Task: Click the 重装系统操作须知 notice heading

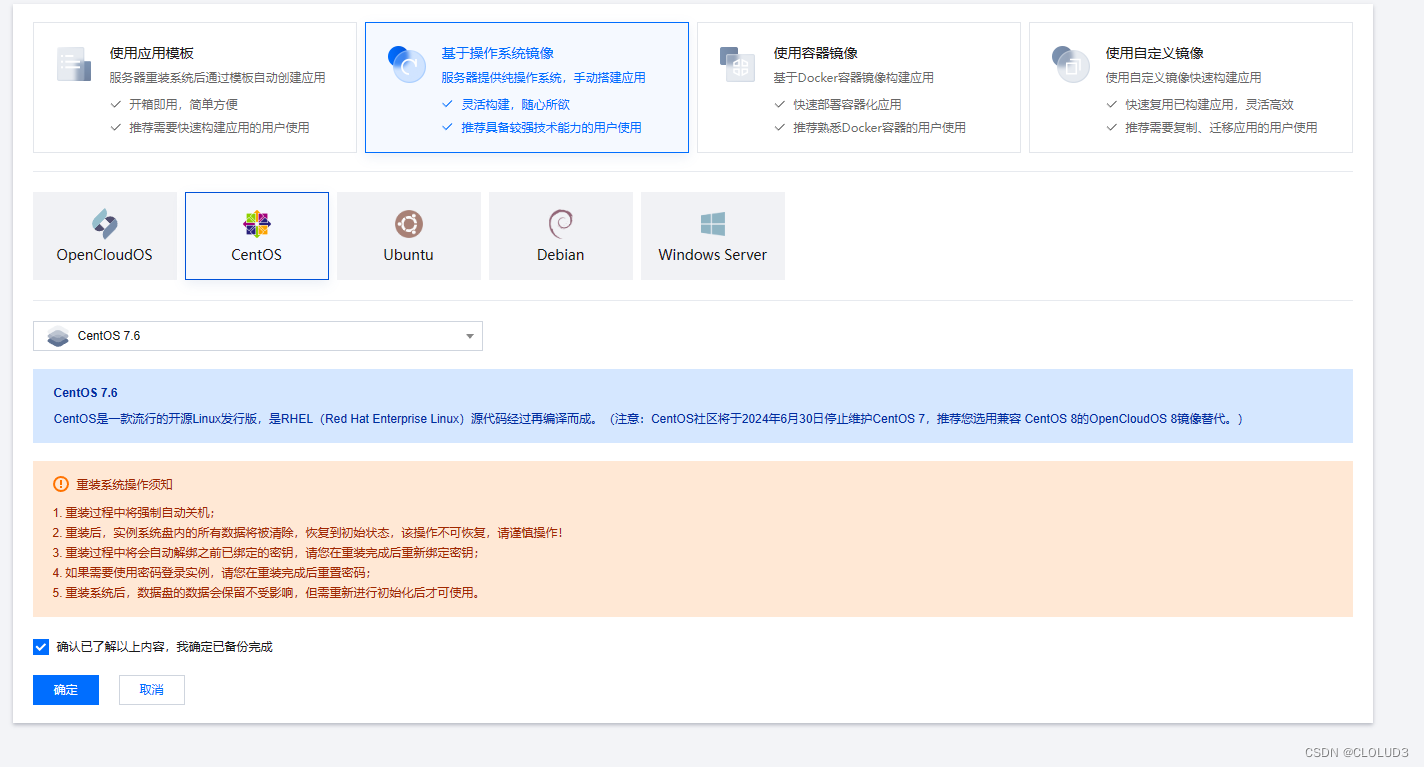Action: [125, 484]
